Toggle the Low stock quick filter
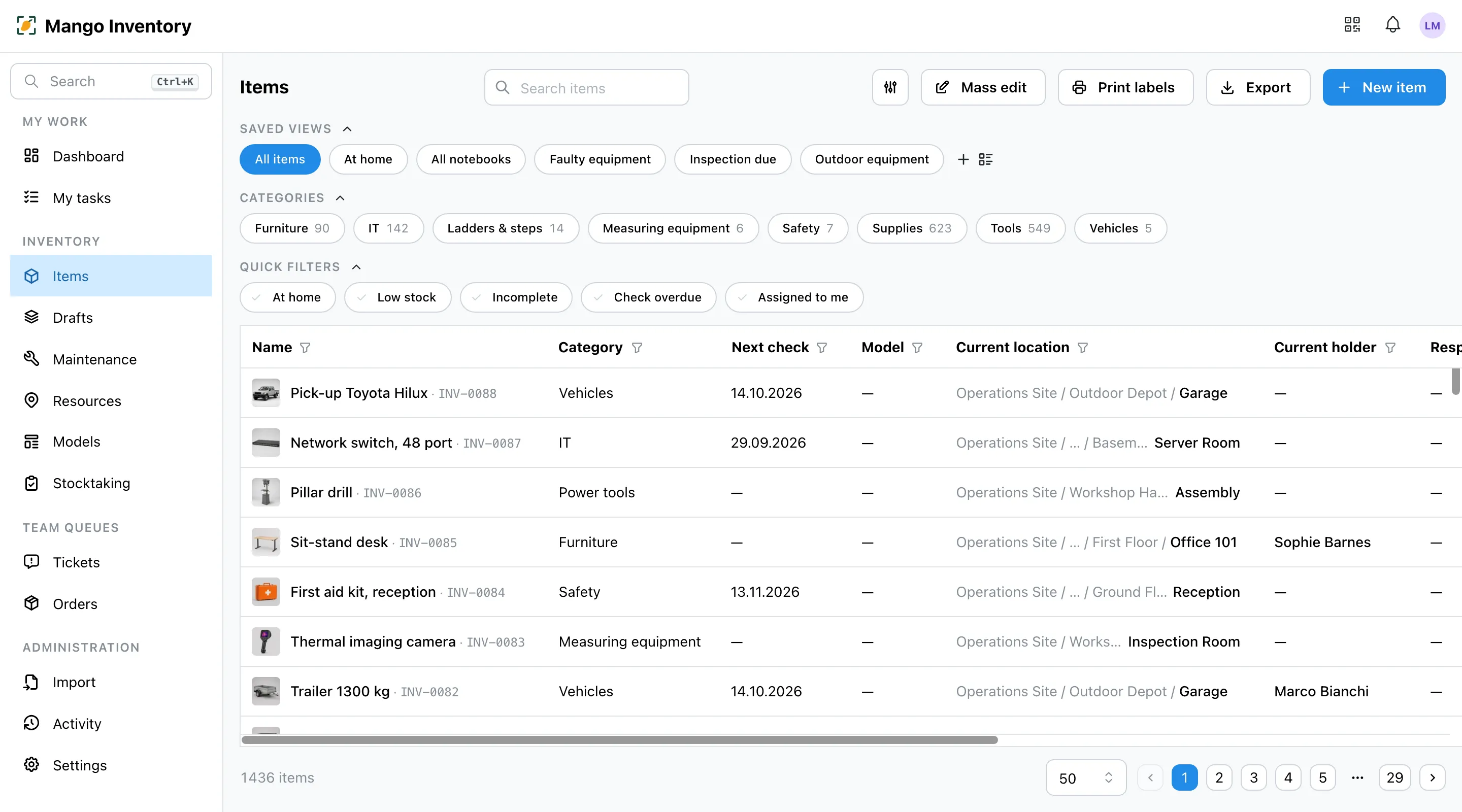This screenshot has width=1462, height=812. (398, 297)
